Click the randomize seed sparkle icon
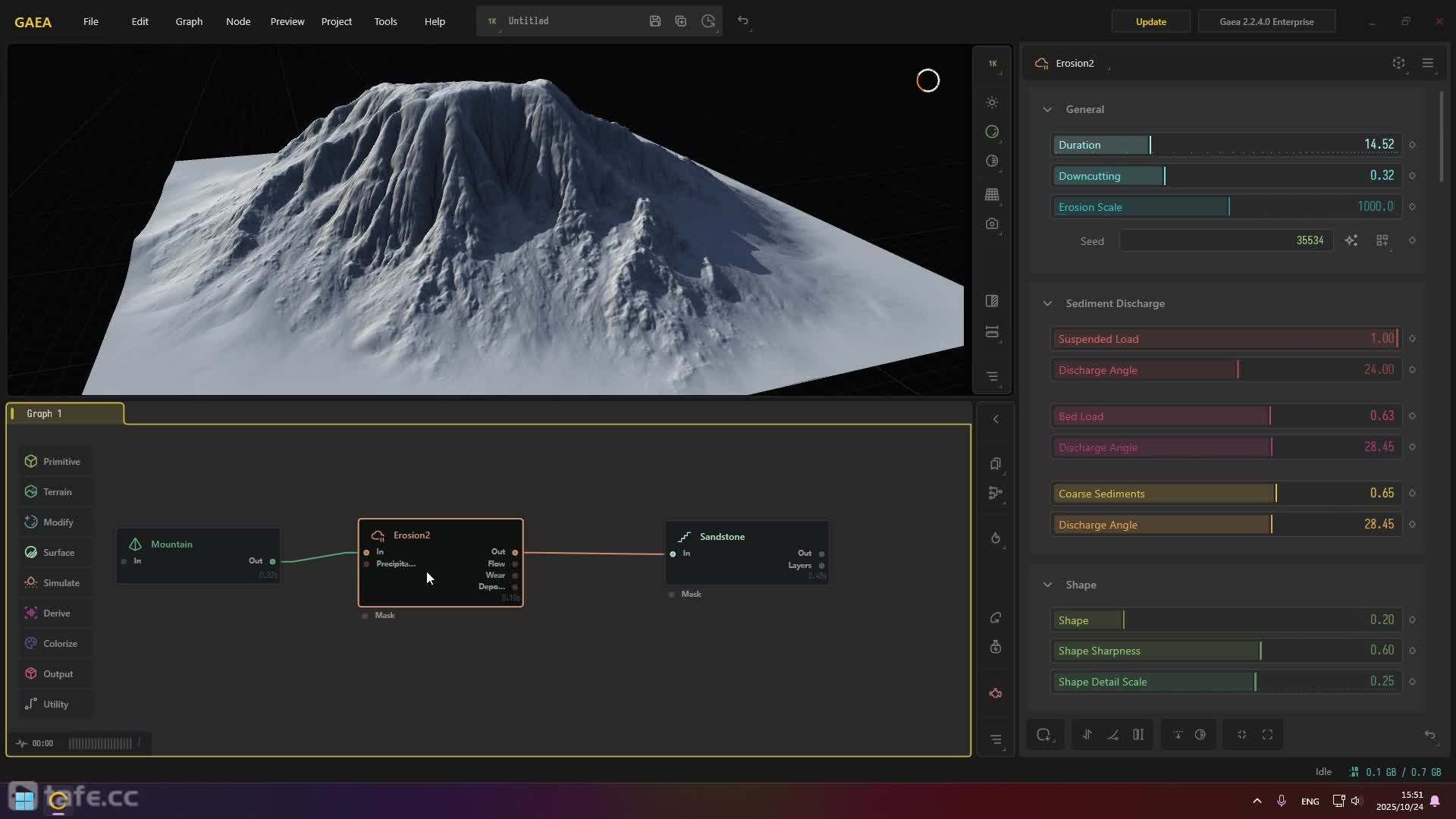 click(1351, 240)
